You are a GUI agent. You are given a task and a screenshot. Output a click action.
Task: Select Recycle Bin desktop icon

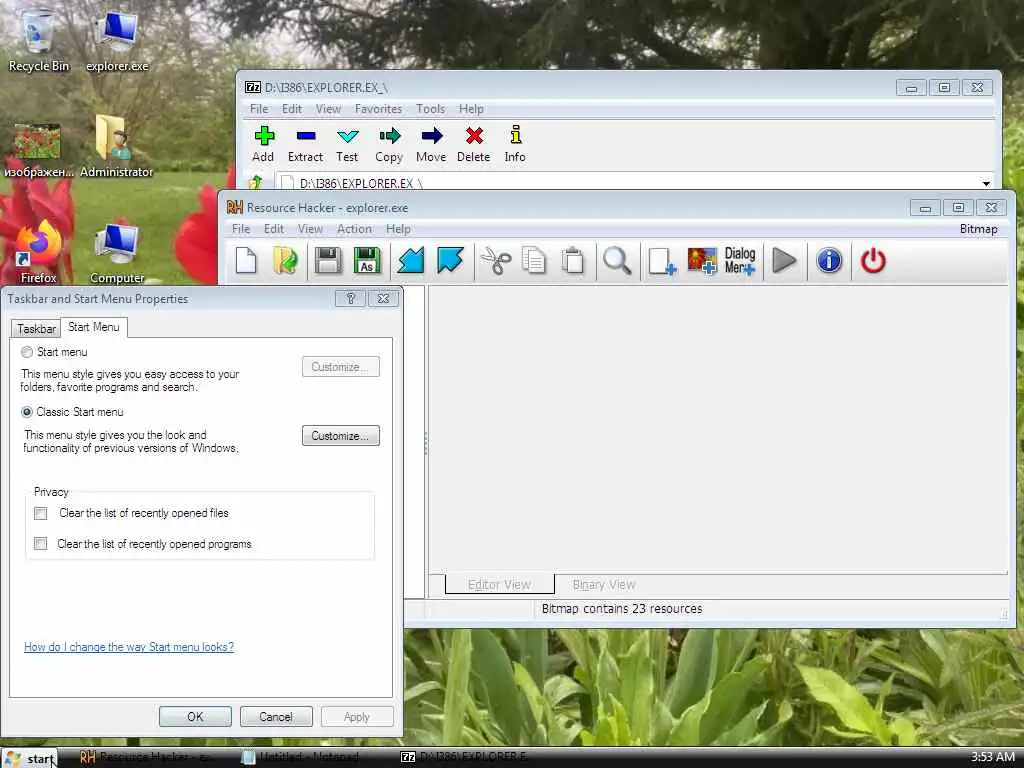[x=39, y=41]
